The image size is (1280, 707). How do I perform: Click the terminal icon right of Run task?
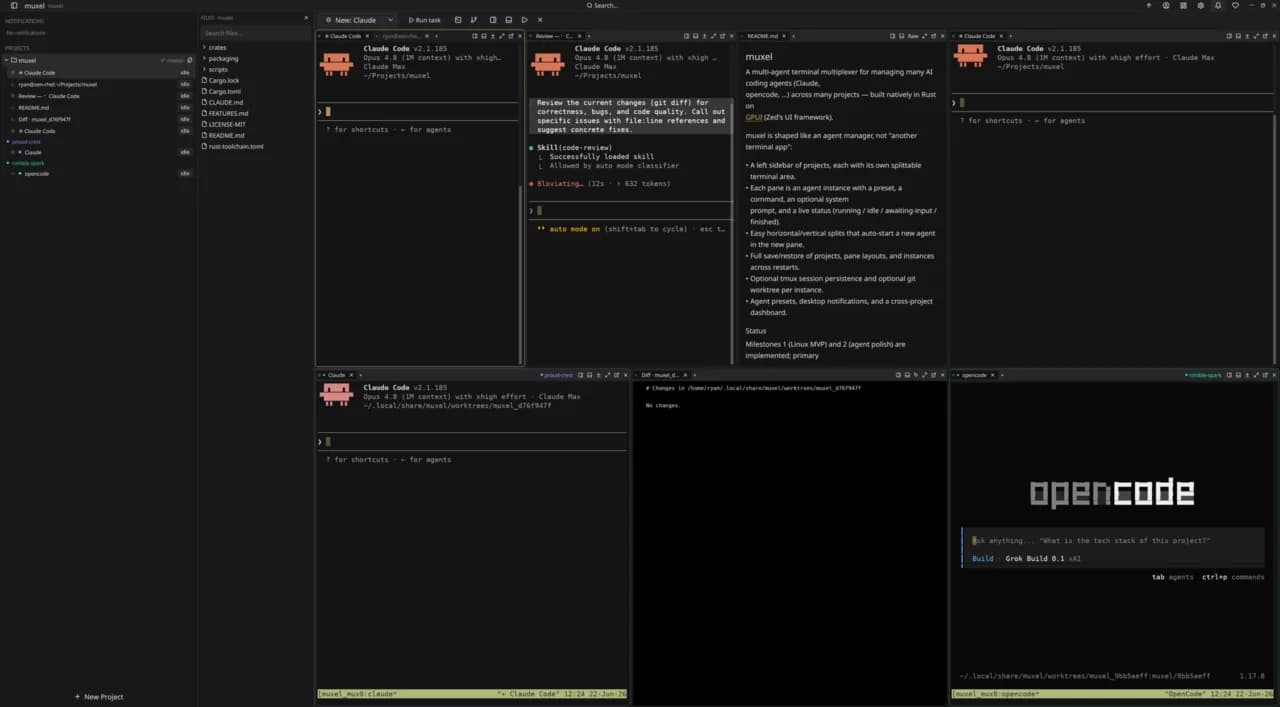pos(458,20)
